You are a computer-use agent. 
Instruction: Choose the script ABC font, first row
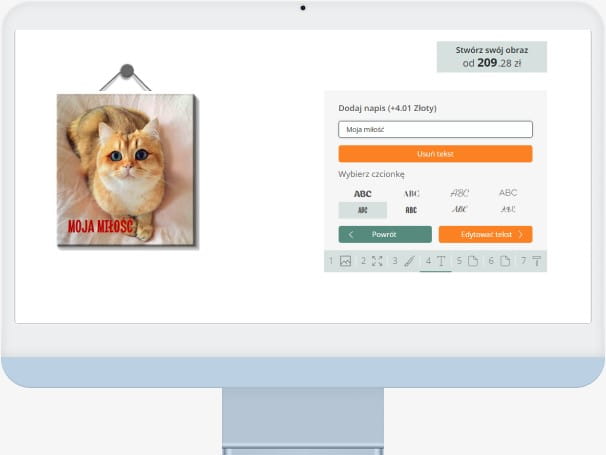[459, 193]
